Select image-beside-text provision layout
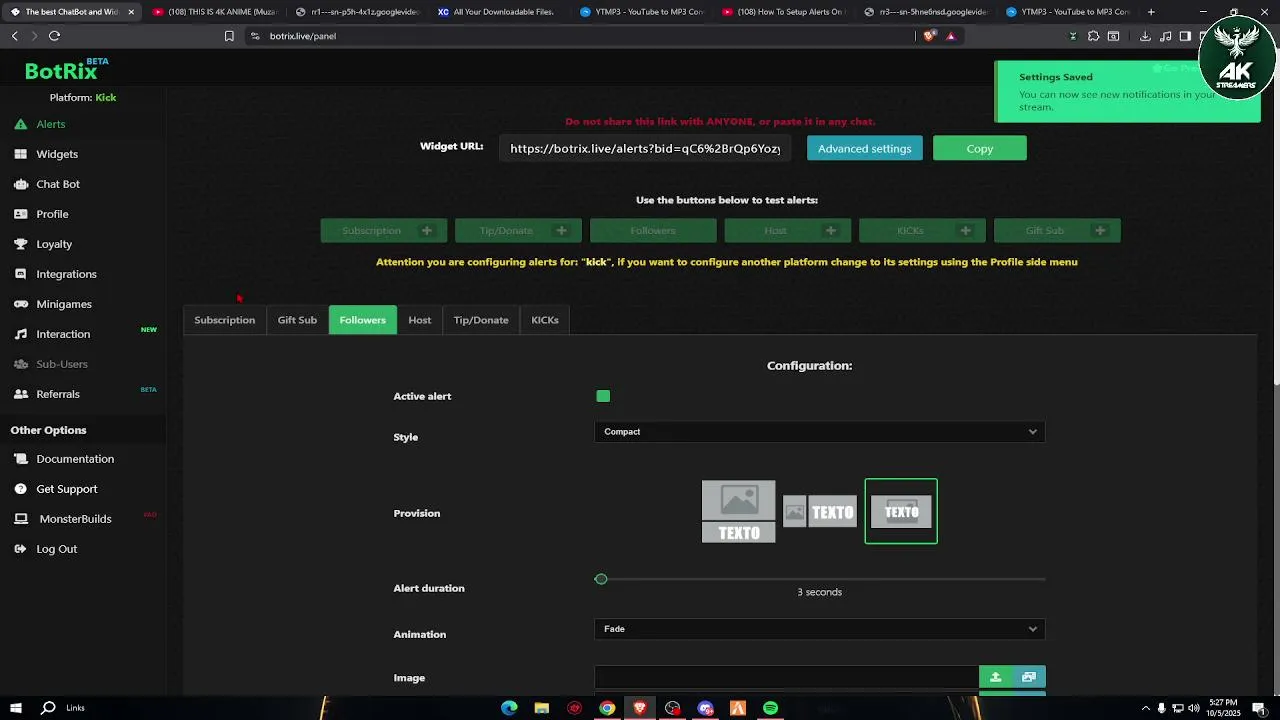This screenshot has height=720, width=1280. click(x=819, y=512)
